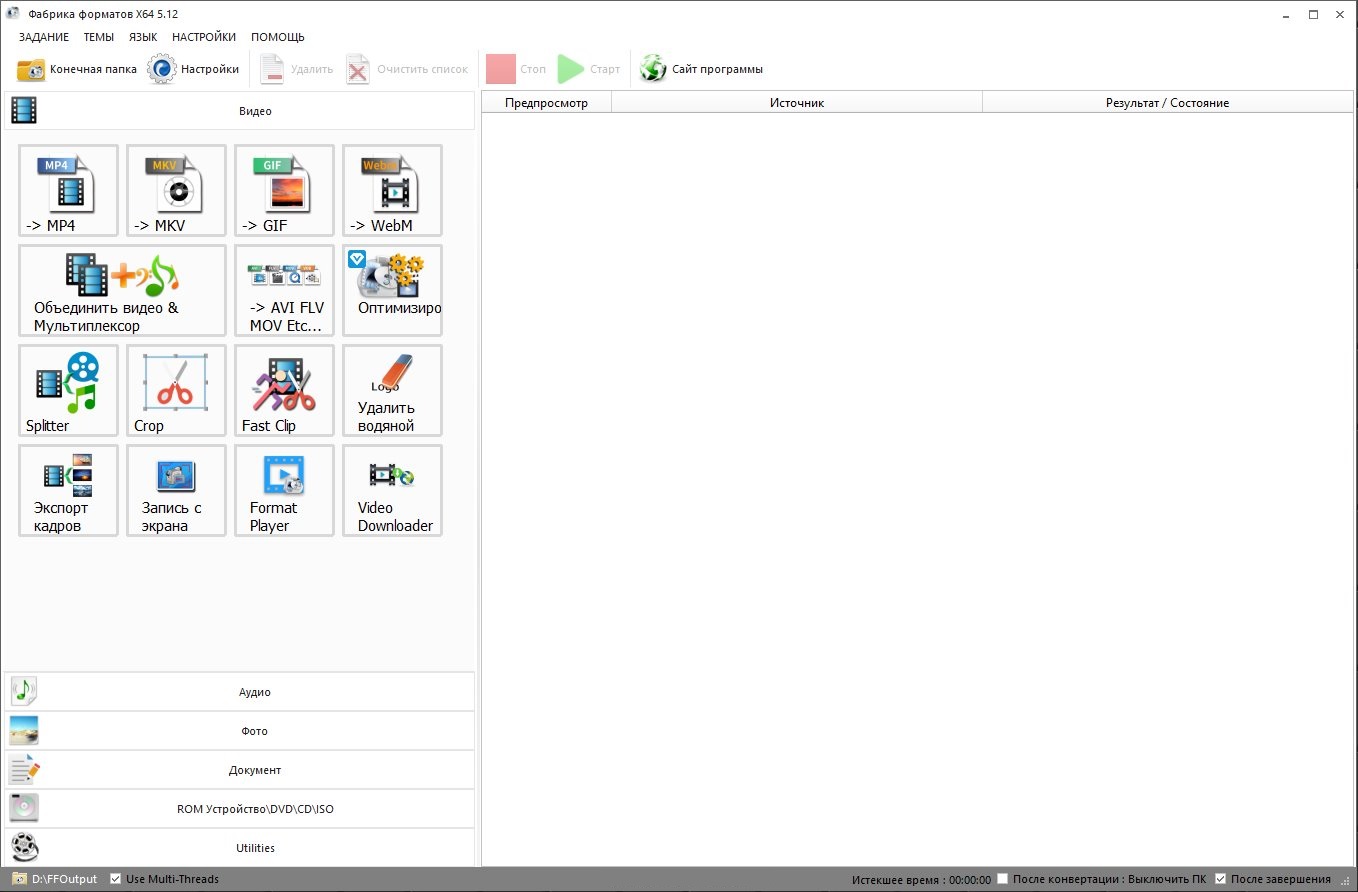Screen dimensions: 1358x892
Task: Select the -> MP4 conversion icon
Action: [x=68, y=190]
